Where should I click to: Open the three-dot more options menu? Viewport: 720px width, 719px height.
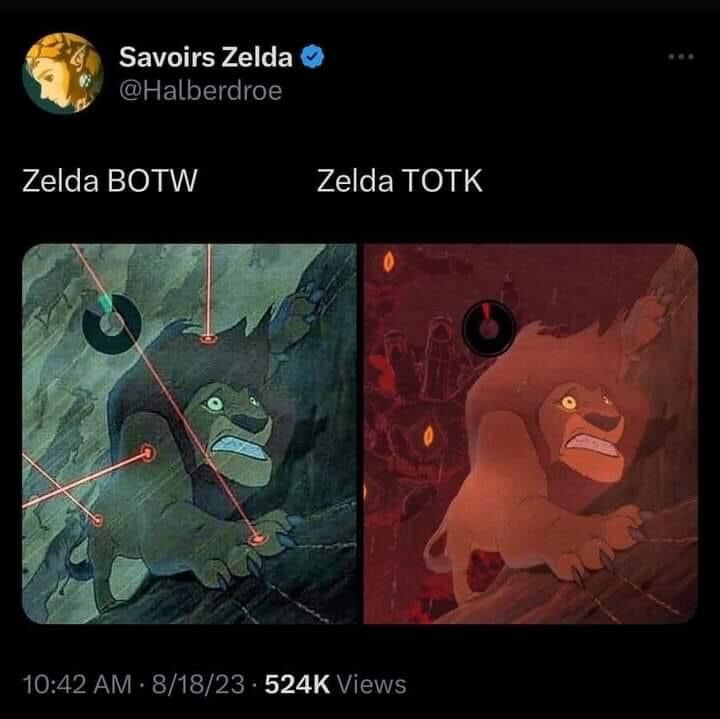coord(682,56)
